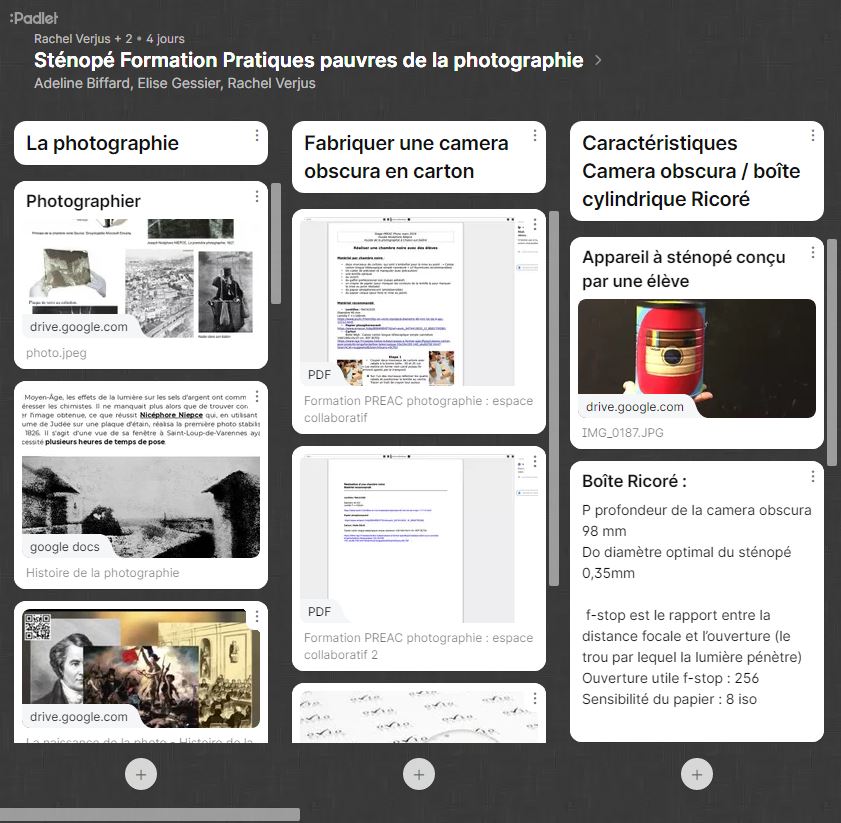Open three-dot menu on espace collaboratif PDF card
Viewport: 841px width, 823px height.
[535, 224]
